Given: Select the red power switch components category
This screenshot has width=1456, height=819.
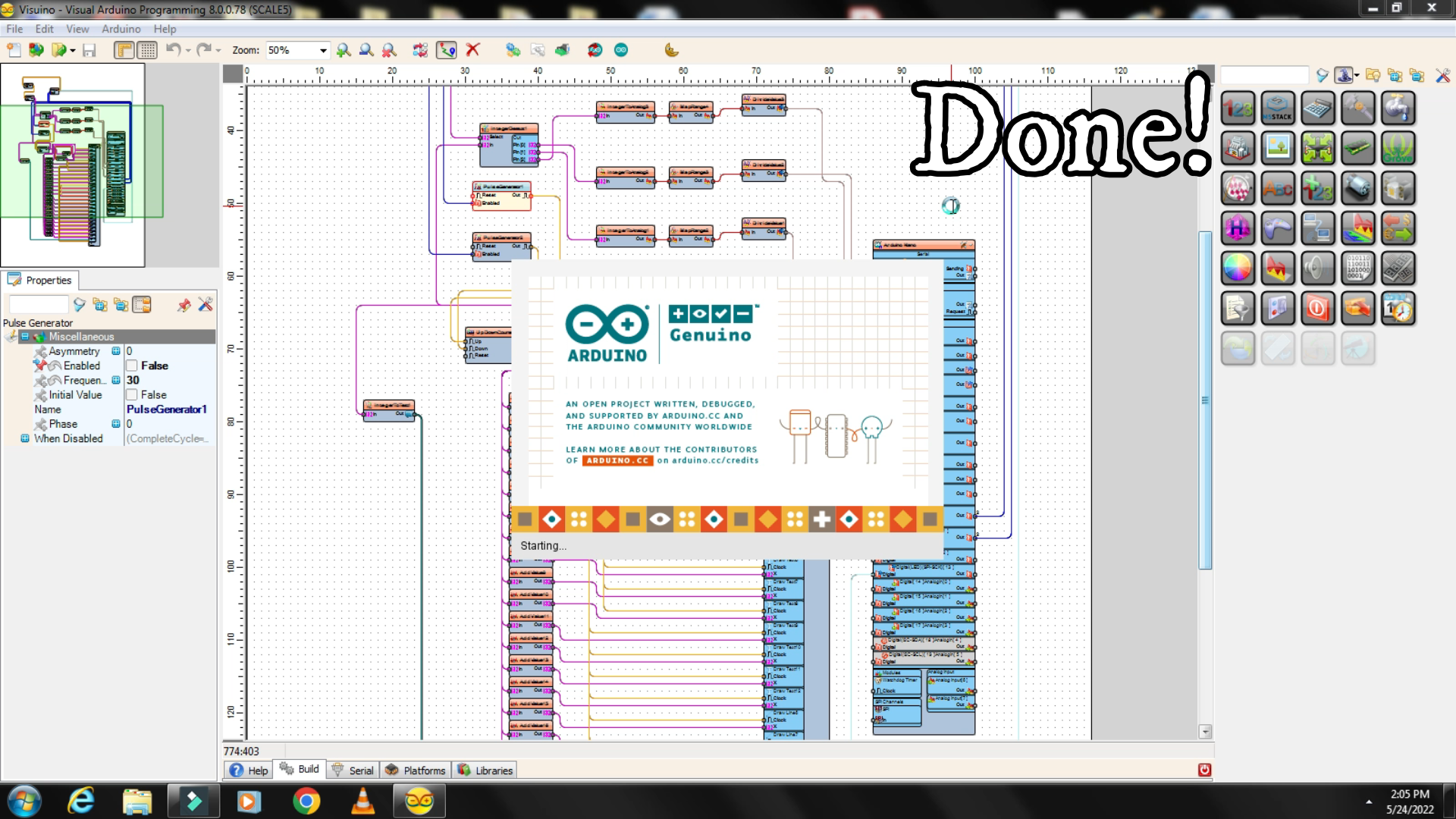Looking at the screenshot, I should [1318, 309].
